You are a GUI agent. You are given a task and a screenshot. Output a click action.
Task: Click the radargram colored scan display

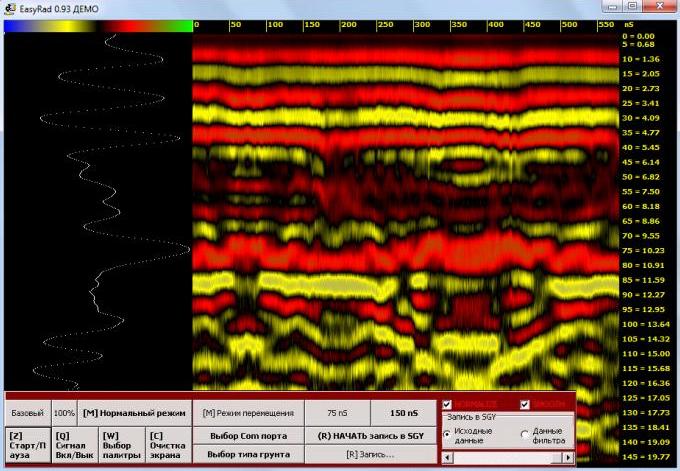click(x=405, y=212)
